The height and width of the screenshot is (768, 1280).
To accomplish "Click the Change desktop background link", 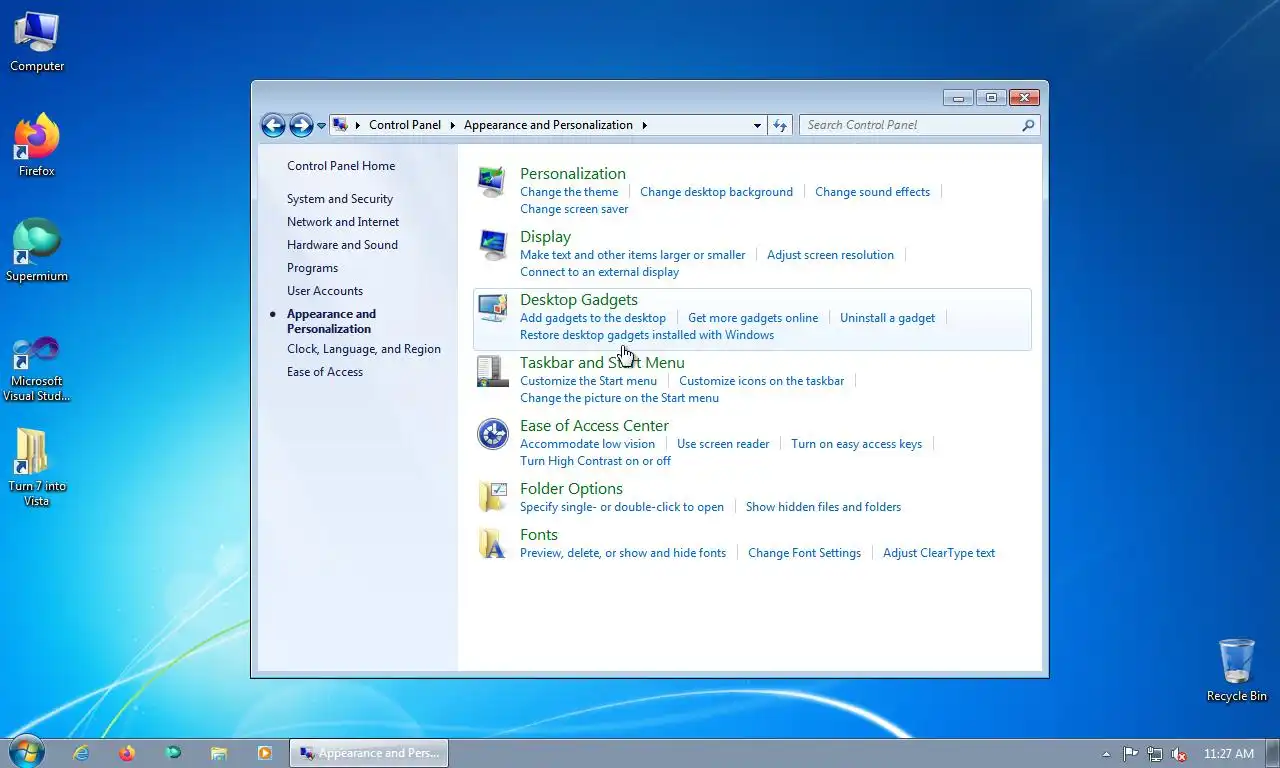I will [716, 192].
